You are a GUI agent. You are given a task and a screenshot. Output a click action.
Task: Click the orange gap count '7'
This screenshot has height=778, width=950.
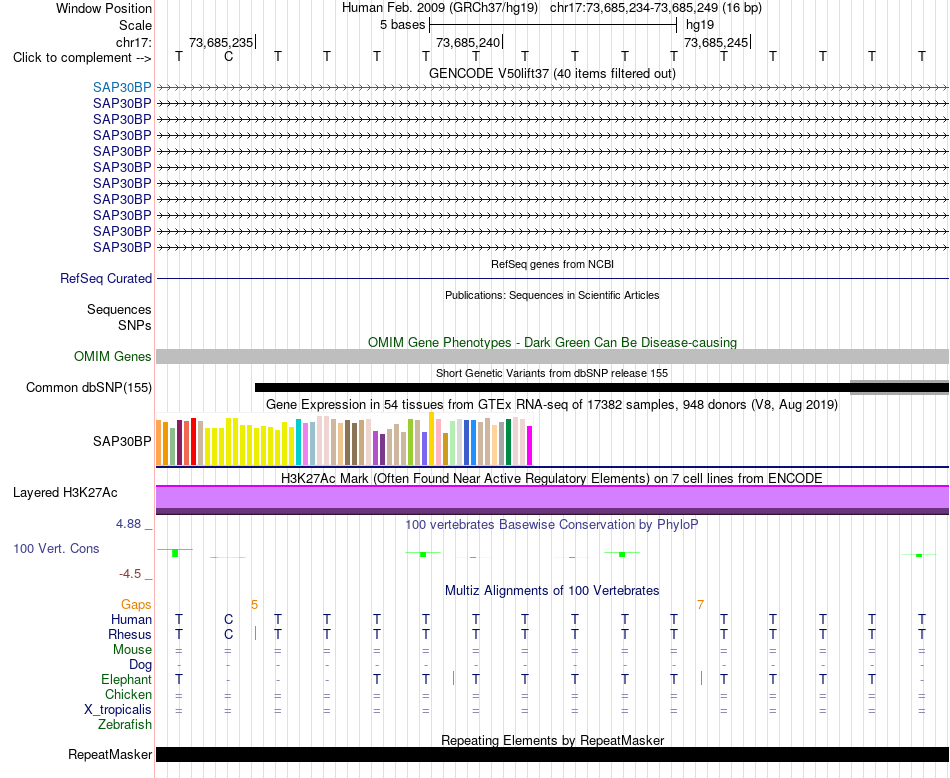tap(700, 604)
